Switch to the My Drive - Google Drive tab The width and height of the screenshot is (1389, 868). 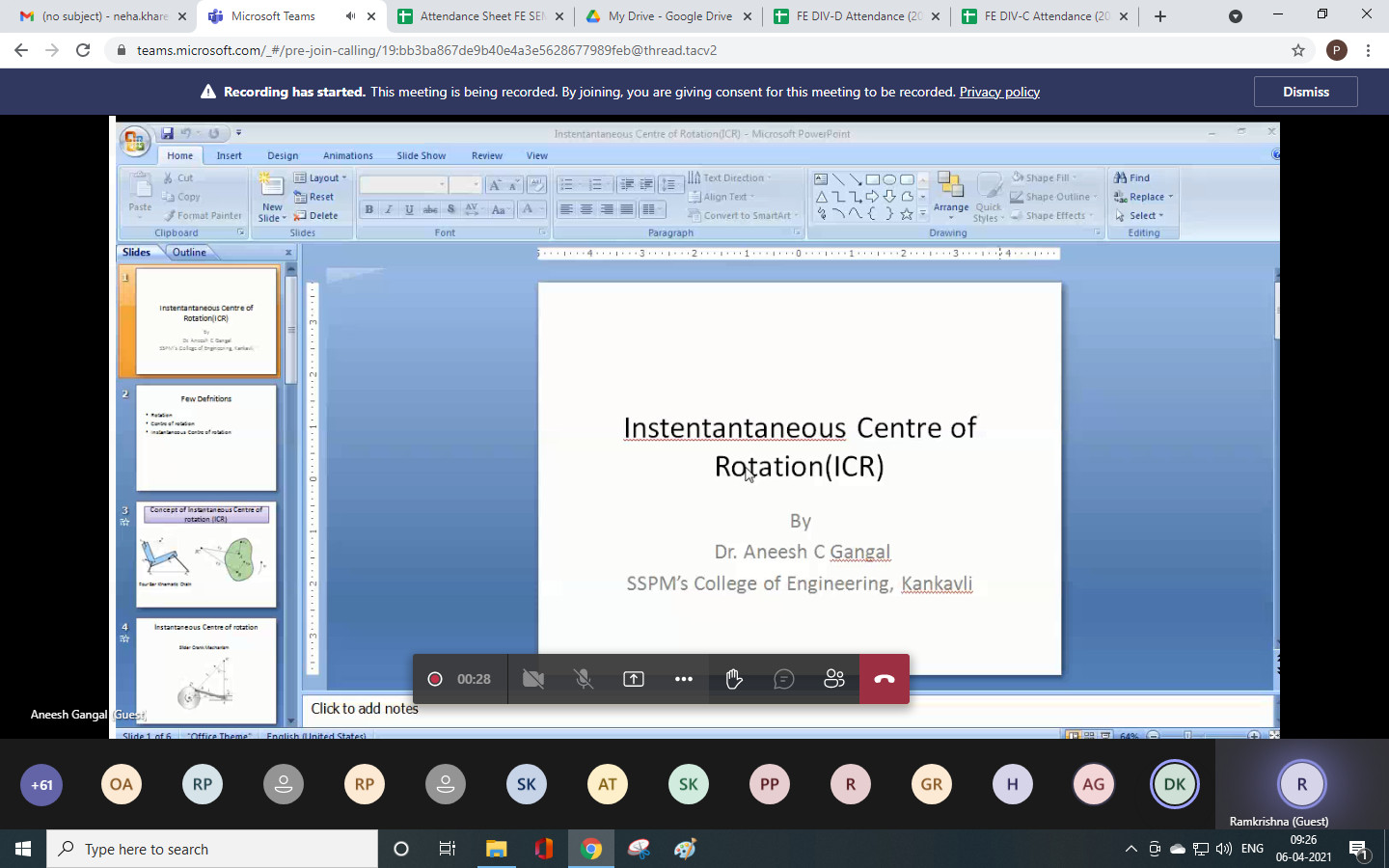[x=669, y=16]
